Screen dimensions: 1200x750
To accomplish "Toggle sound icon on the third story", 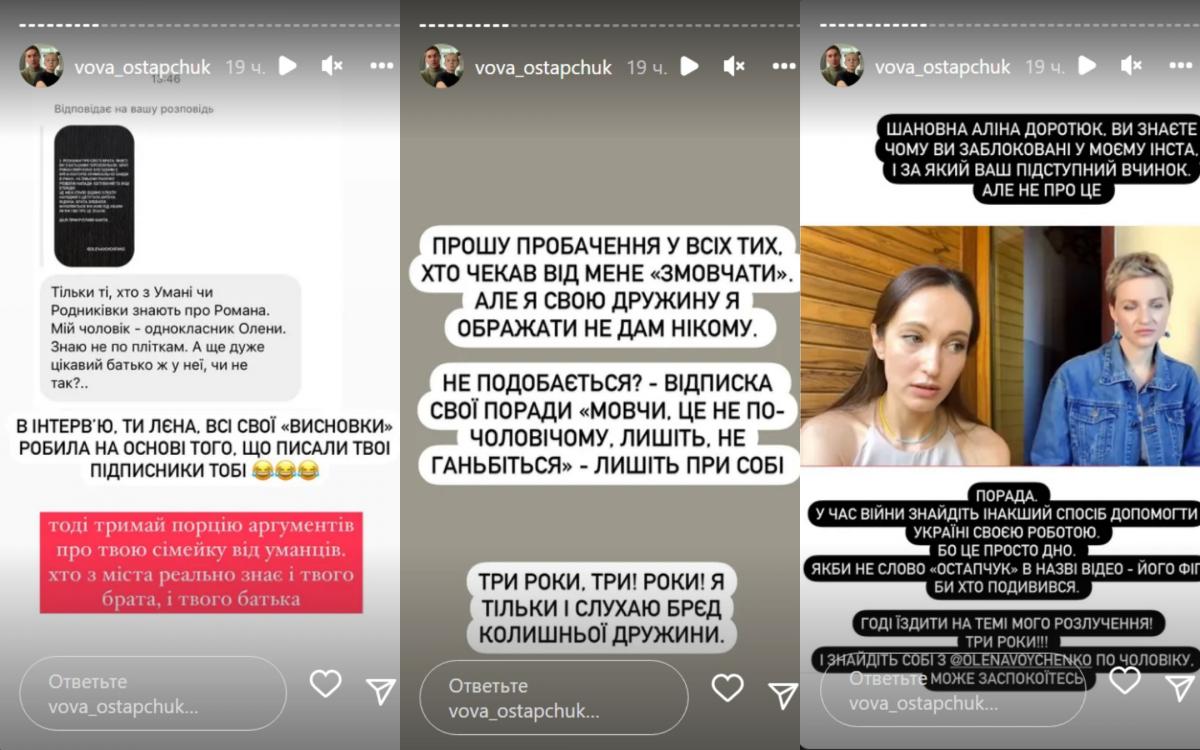I will (1132, 66).
